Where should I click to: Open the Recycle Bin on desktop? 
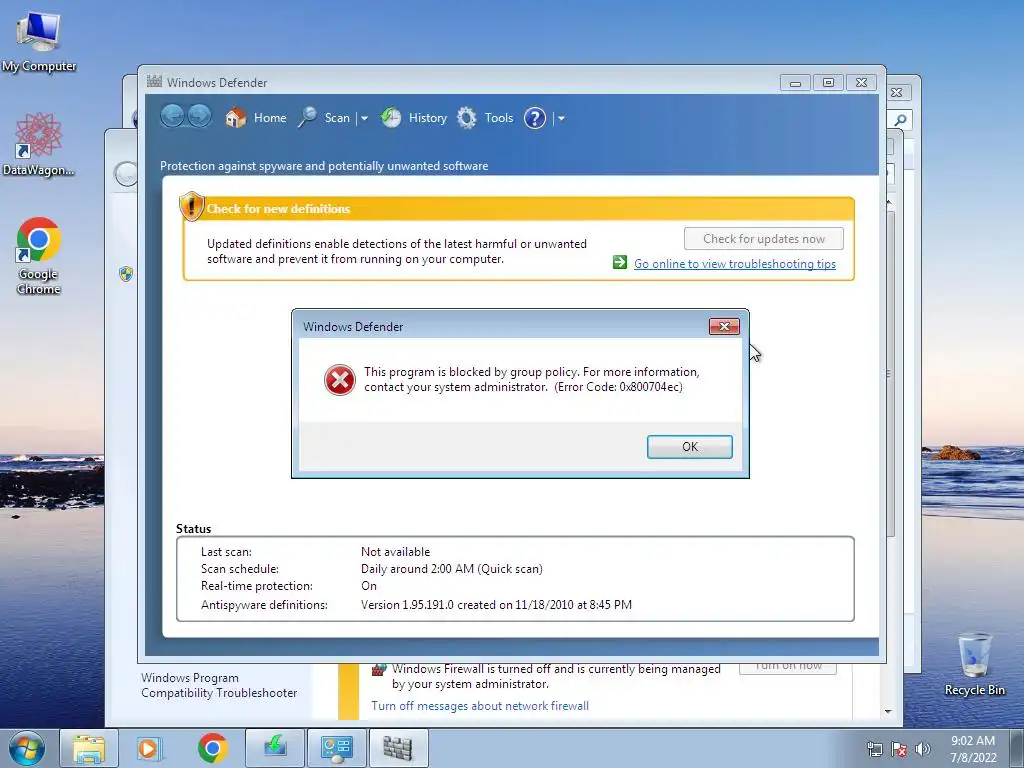coord(974,664)
